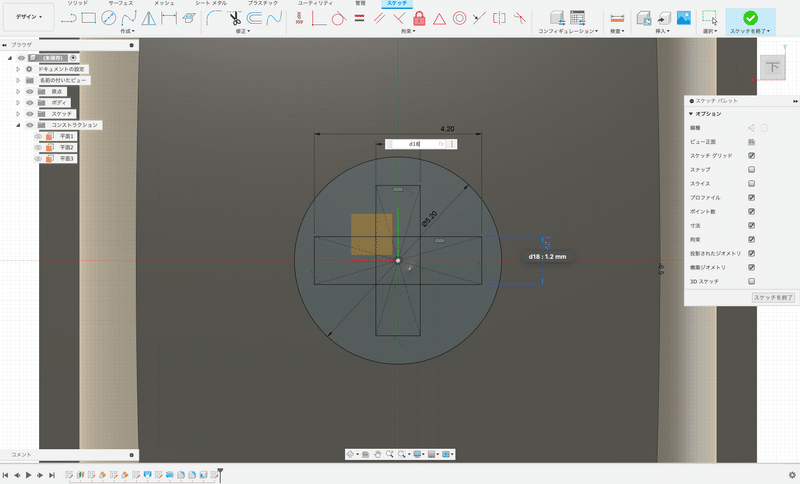
Task: Click the Insert canvas image icon
Action: click(x=683, y=18)
